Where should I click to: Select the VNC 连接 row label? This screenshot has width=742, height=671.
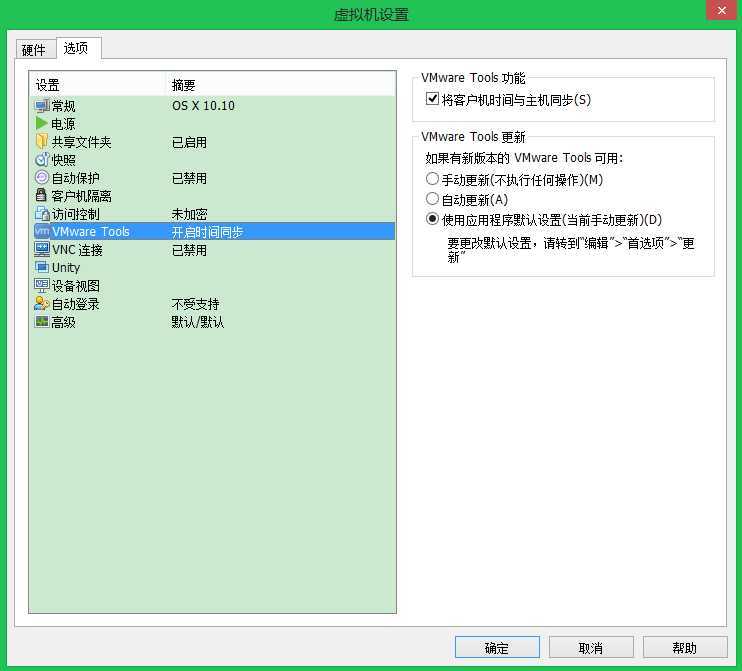click(77, 250)
